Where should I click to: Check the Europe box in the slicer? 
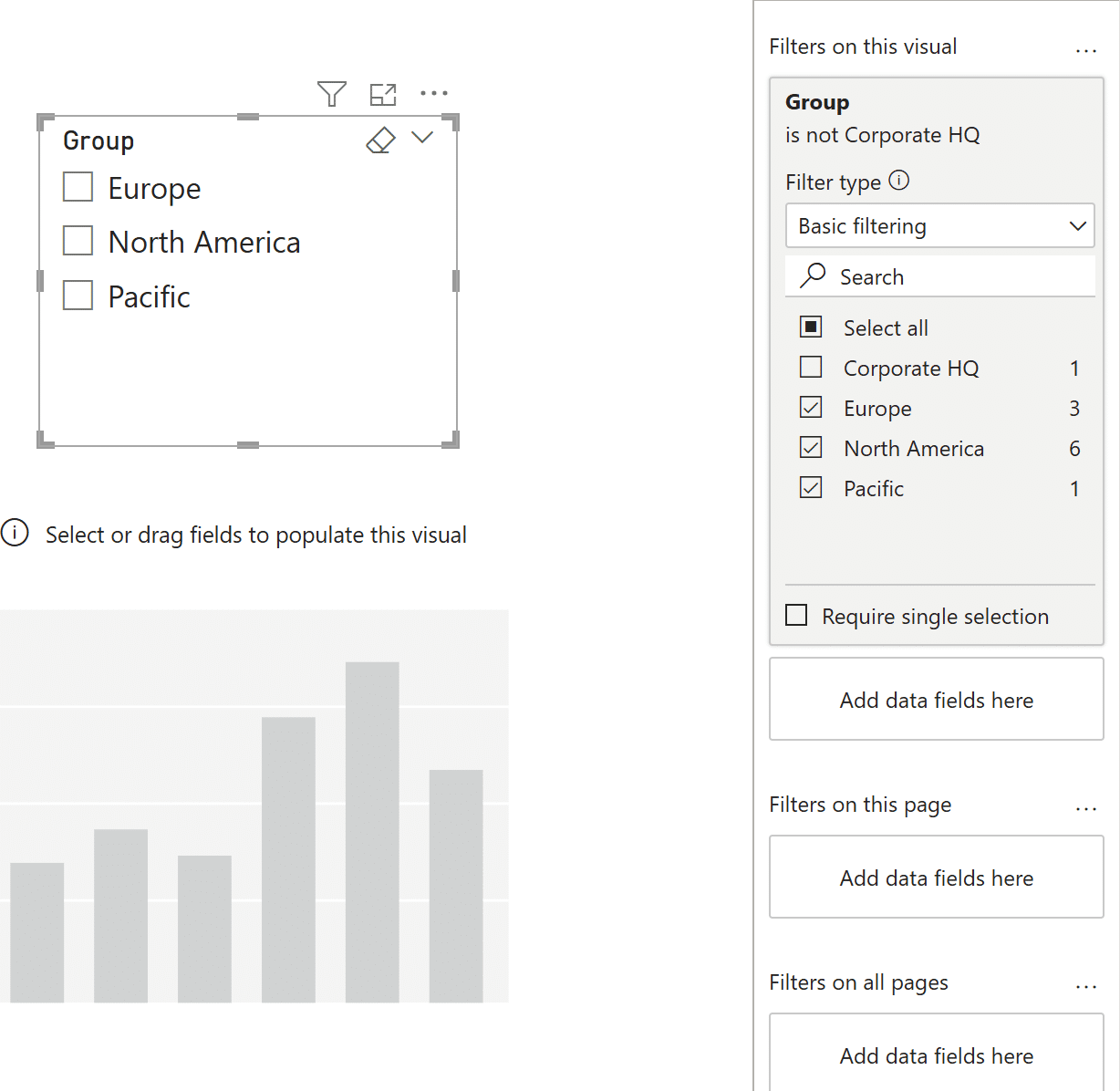click(78, 187)
